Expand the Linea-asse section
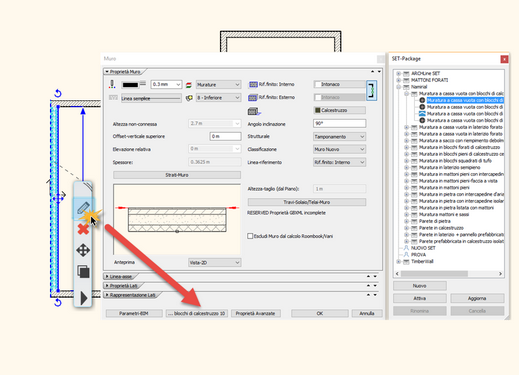Image resolution: width=519 pixels, height=375 pixels. [x=107, y=276]
